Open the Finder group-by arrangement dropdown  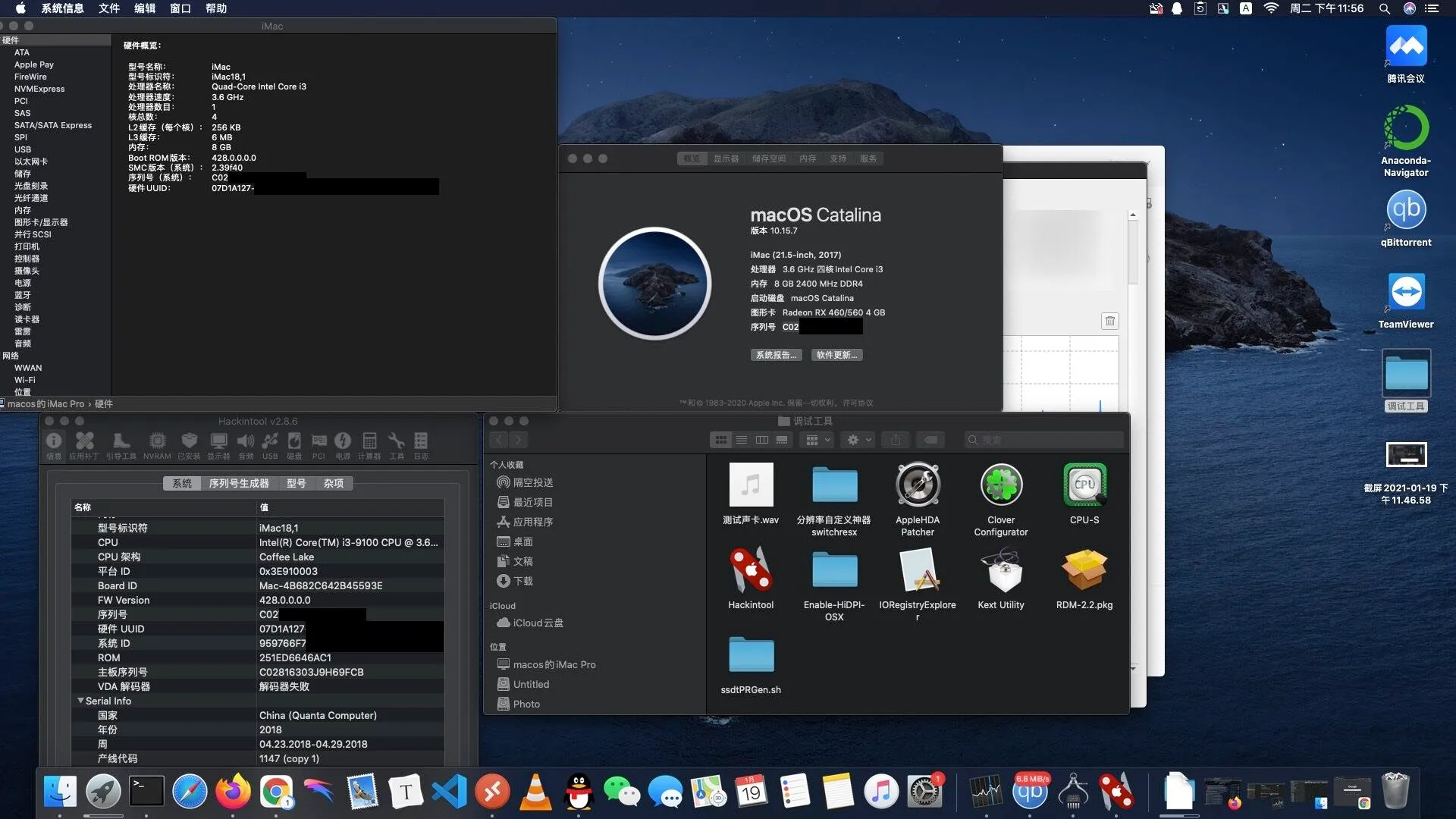pyautogui.click(x=818, y=440)
